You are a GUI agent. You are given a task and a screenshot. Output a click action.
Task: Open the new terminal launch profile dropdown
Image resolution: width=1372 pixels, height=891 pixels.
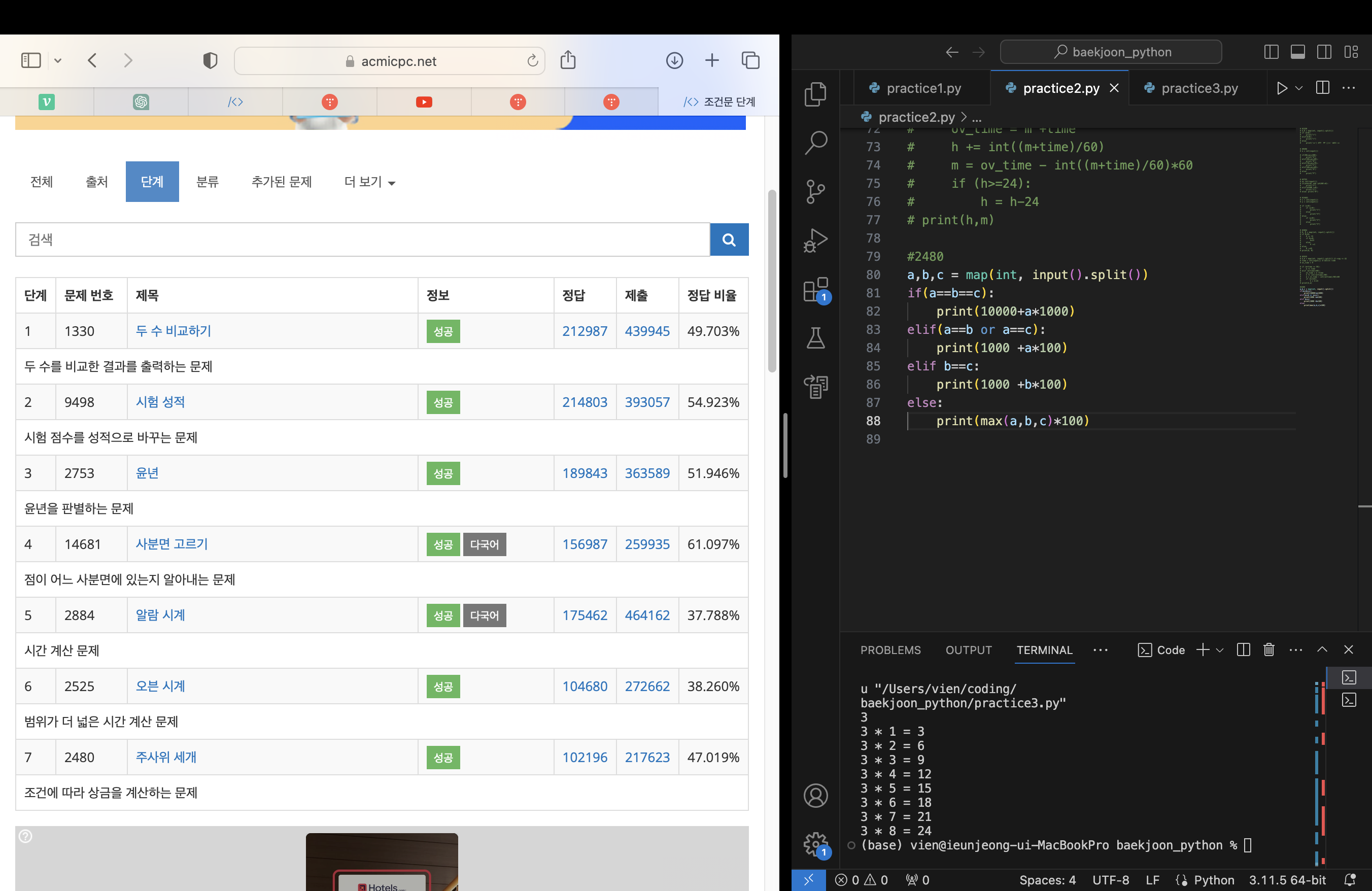1220,650
